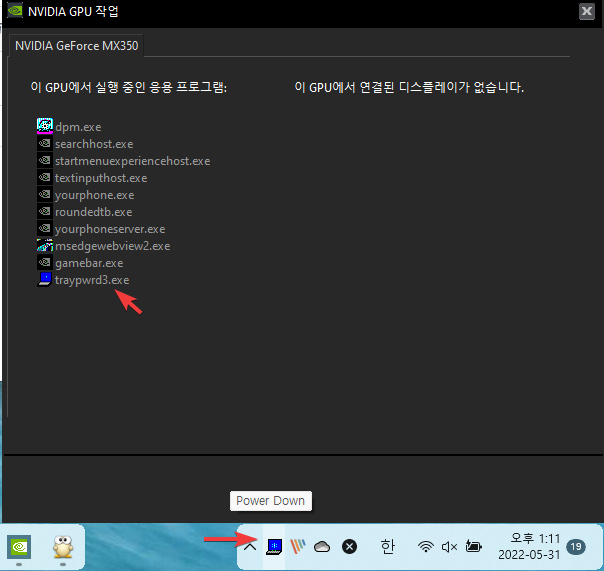Click the icon beside yourphoneserver.exe
Screen dimensions: 604x571
pyautogui.click(x=45, y=228)
